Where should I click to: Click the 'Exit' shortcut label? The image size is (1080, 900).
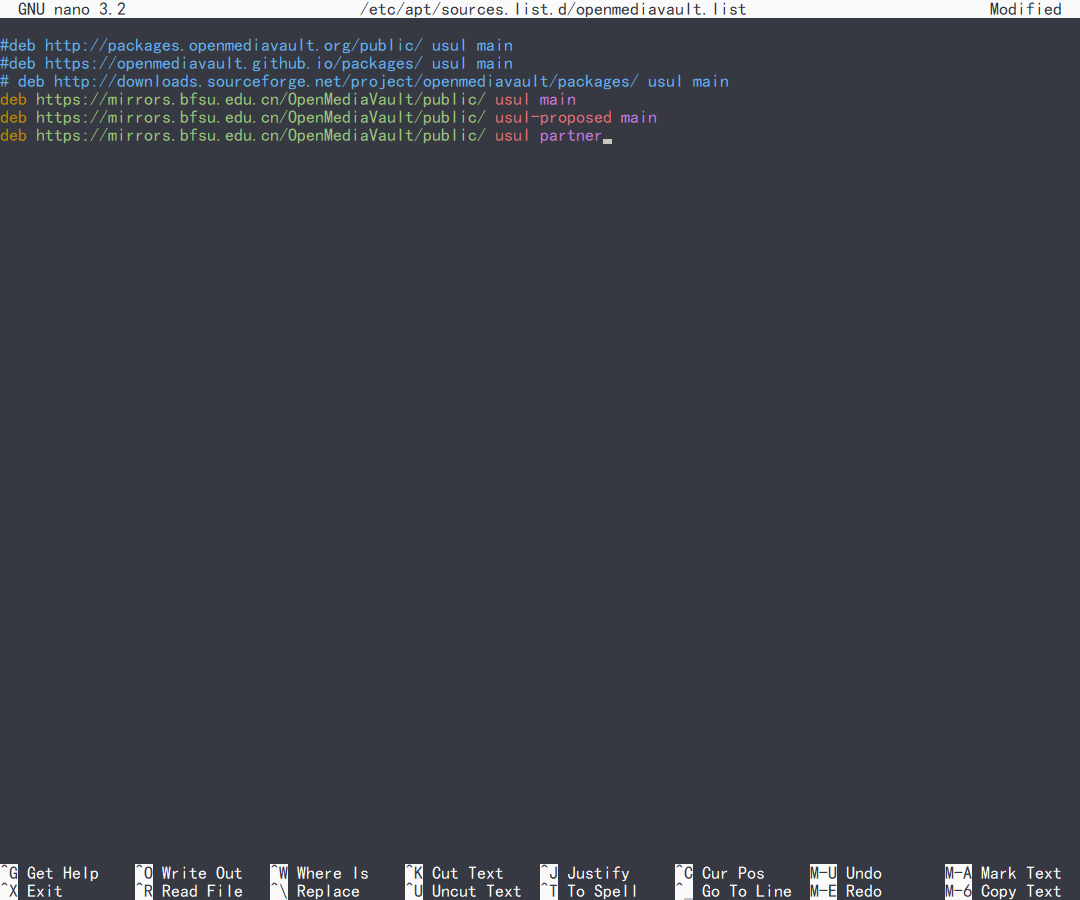(45, 891)
